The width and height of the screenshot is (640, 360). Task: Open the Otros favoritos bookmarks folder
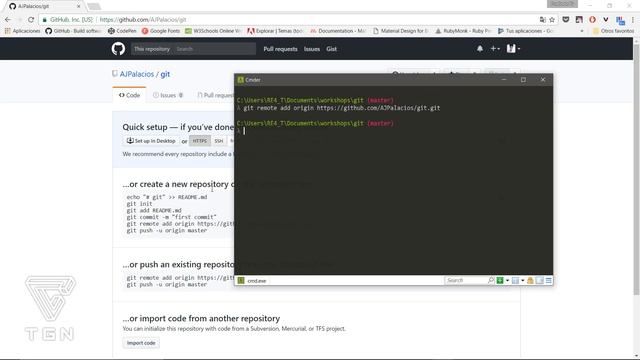click(x=613, y=31)
